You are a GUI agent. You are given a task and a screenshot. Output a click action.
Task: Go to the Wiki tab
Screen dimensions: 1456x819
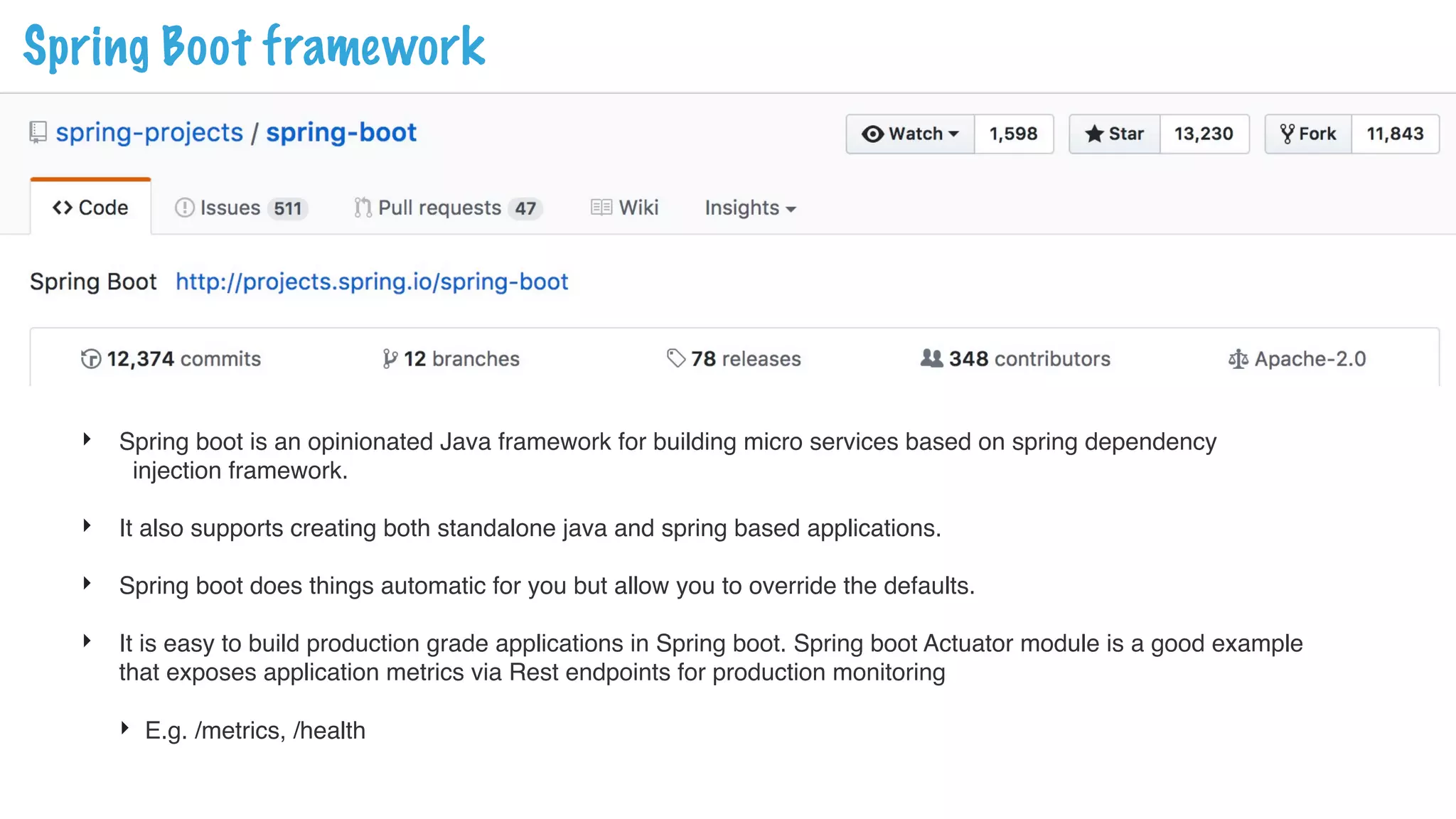point(625,208)
